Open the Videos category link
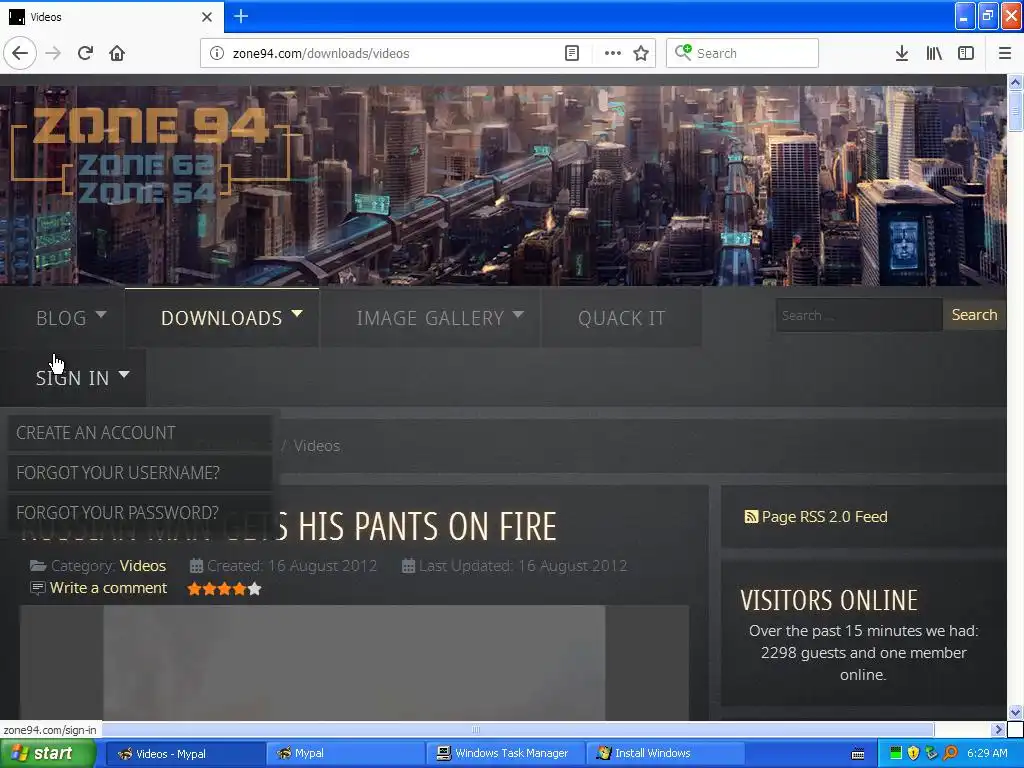The width and height of the screenshot is (1024, 768). tap(142, 566)
